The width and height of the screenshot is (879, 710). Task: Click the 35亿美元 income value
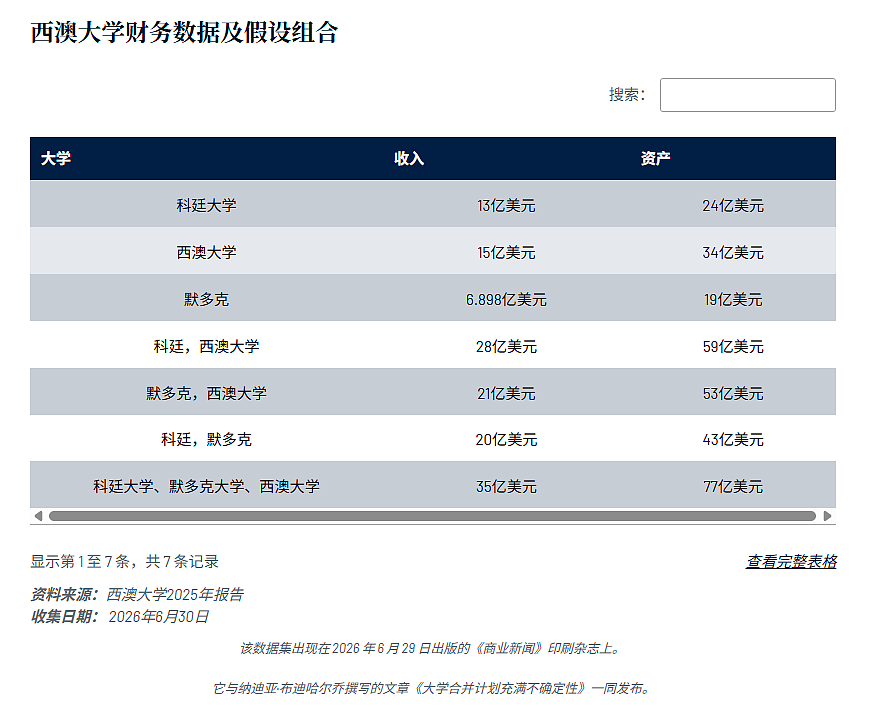point(506,486)
